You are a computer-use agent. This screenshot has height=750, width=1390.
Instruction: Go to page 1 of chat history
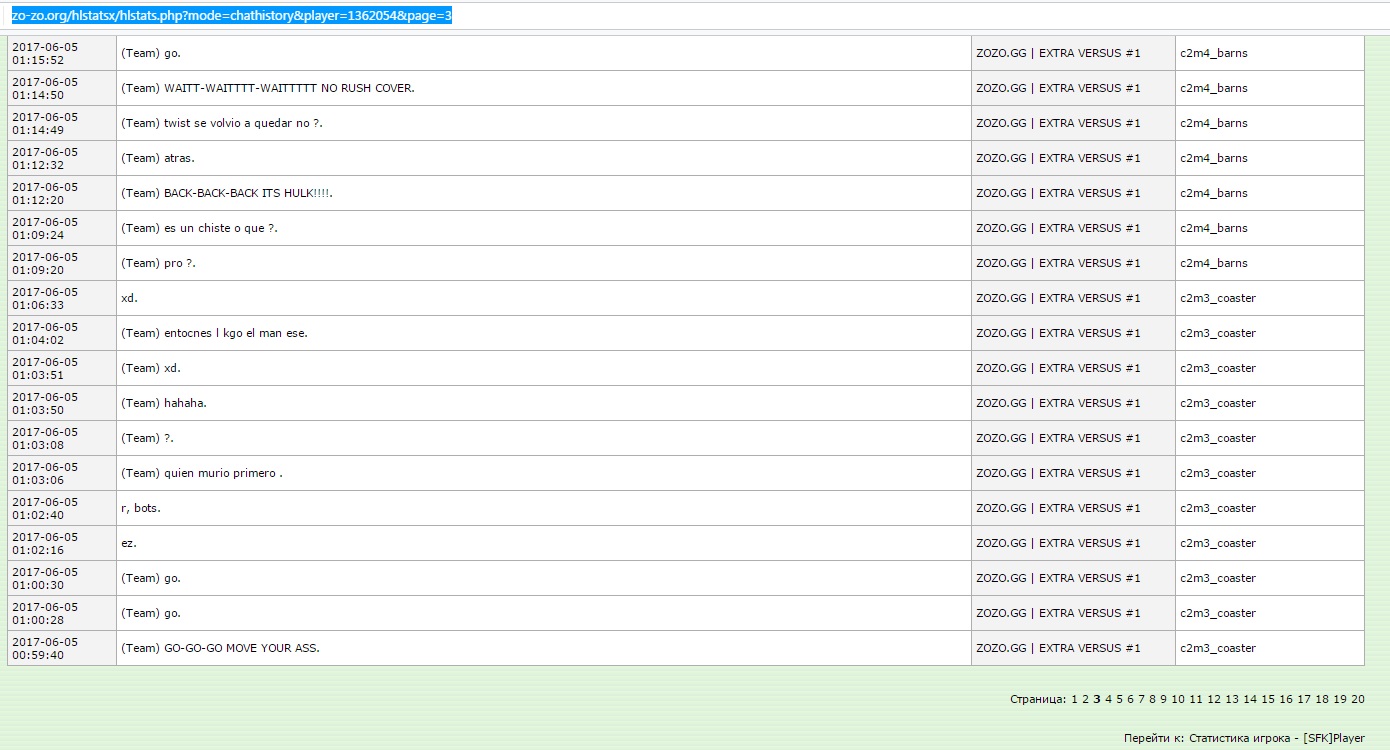(x=1075, y=700)
